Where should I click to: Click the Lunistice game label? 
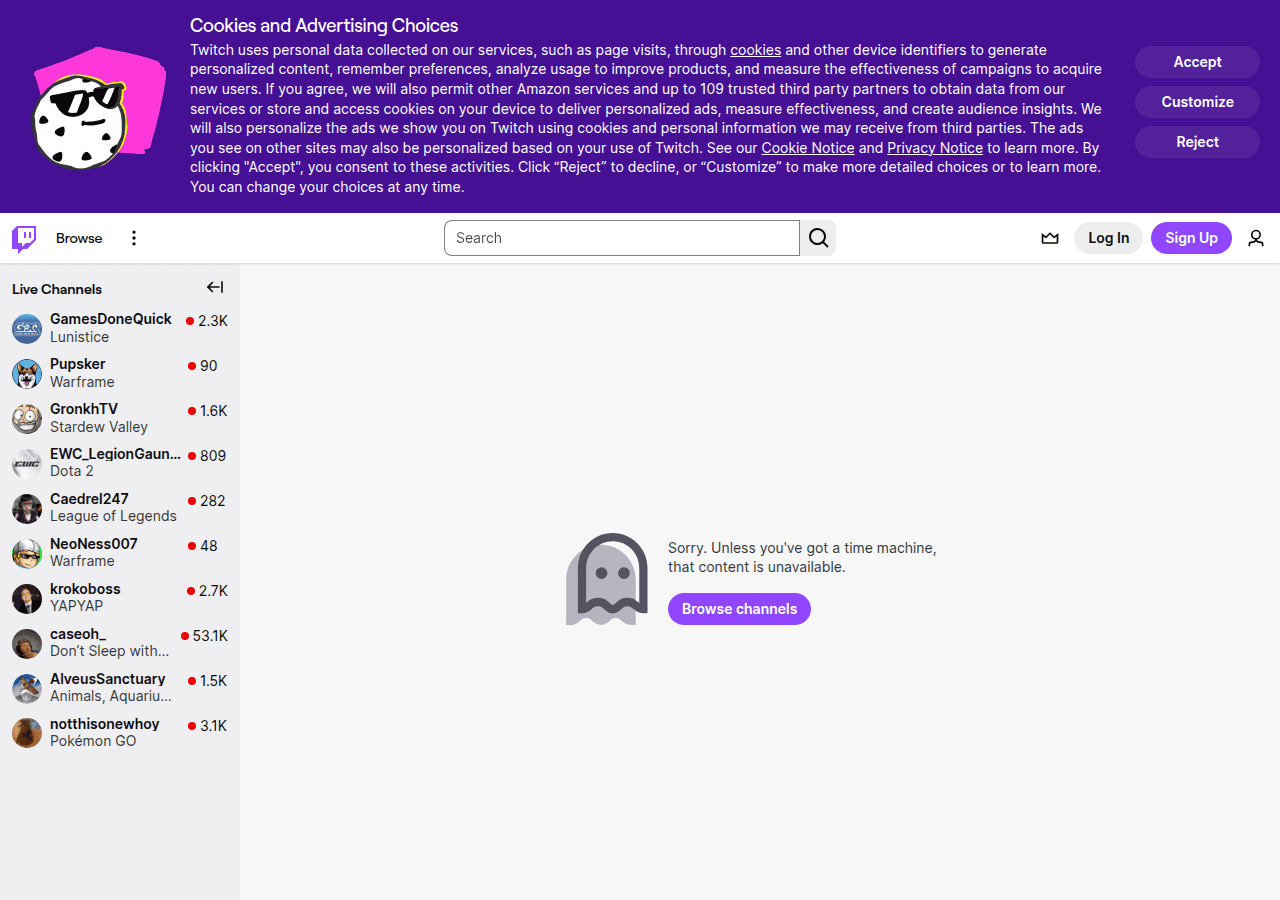[80, 337]
